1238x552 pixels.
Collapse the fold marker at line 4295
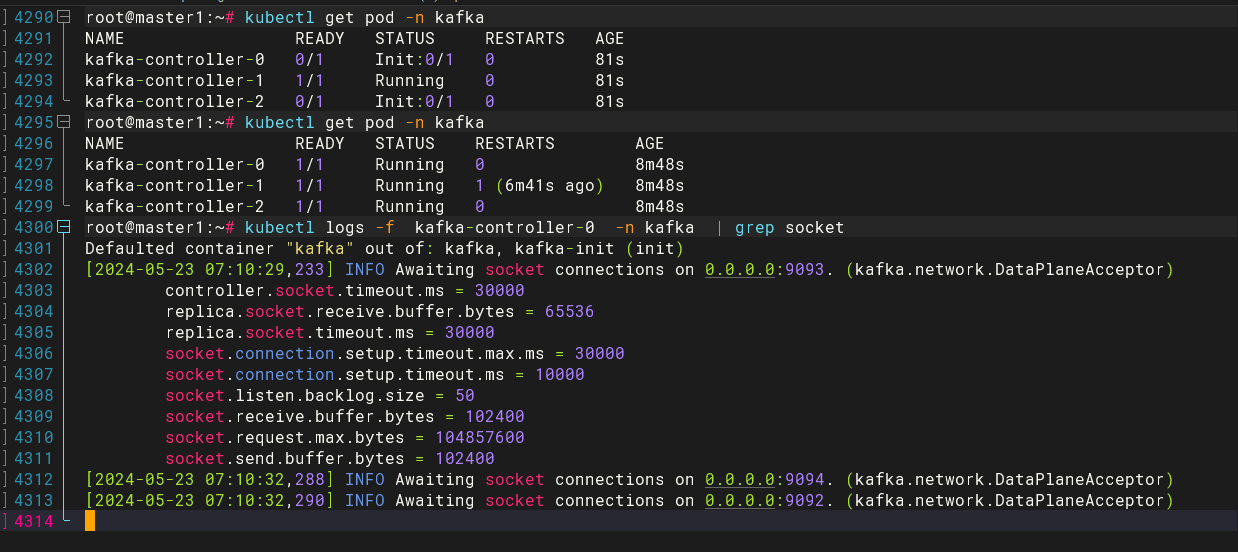pyautogui.click(x=65, y=122)
